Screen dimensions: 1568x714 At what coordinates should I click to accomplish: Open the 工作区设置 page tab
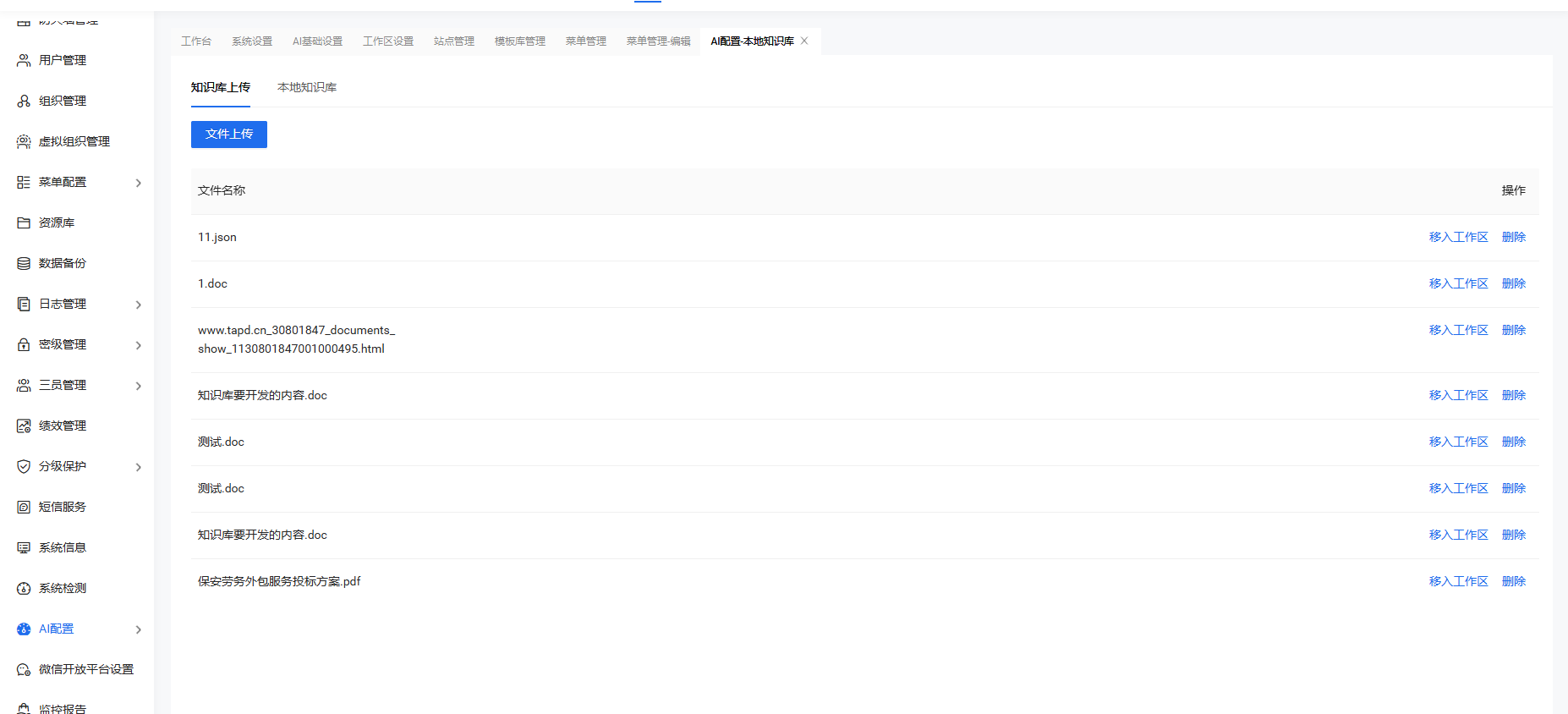[x=388, y=41]
